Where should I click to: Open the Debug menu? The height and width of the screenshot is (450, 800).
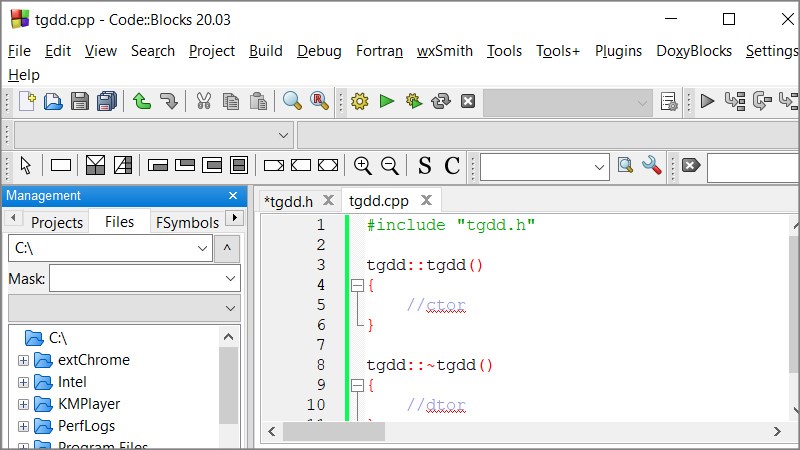(x=319, y=51)
